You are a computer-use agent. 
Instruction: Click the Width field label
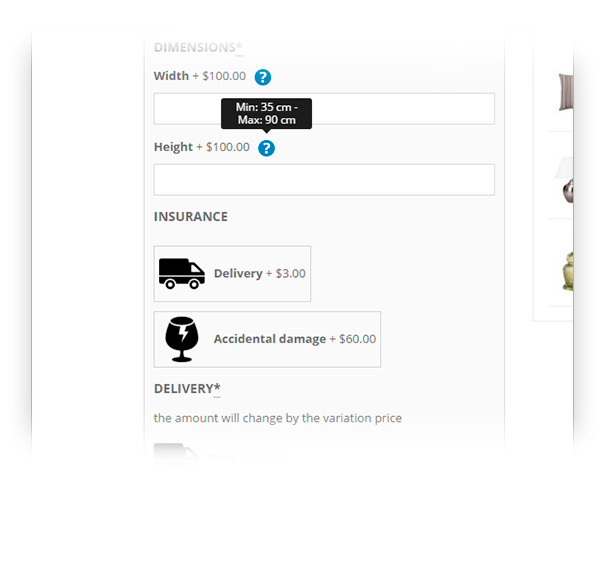tap(171, 76)
